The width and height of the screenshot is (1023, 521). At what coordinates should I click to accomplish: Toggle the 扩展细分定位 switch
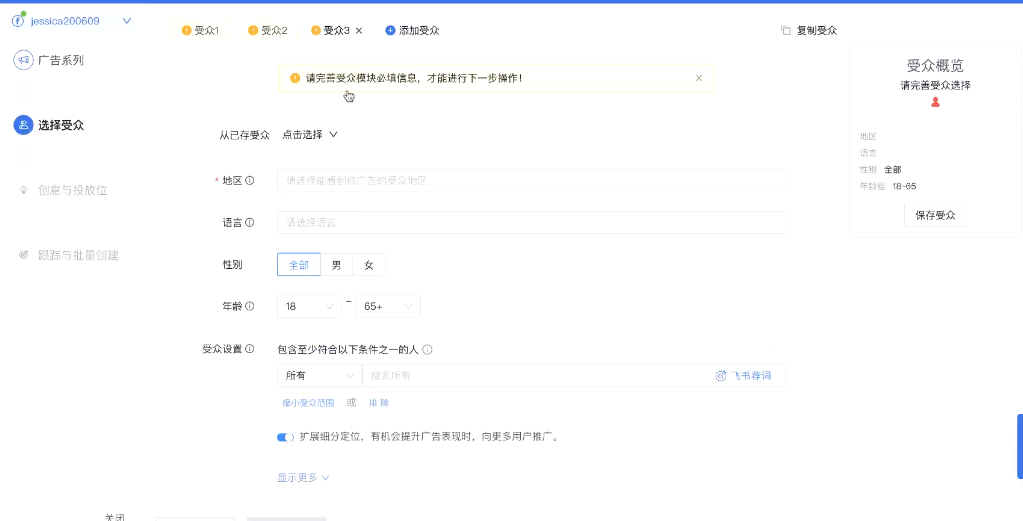point(286,437)
